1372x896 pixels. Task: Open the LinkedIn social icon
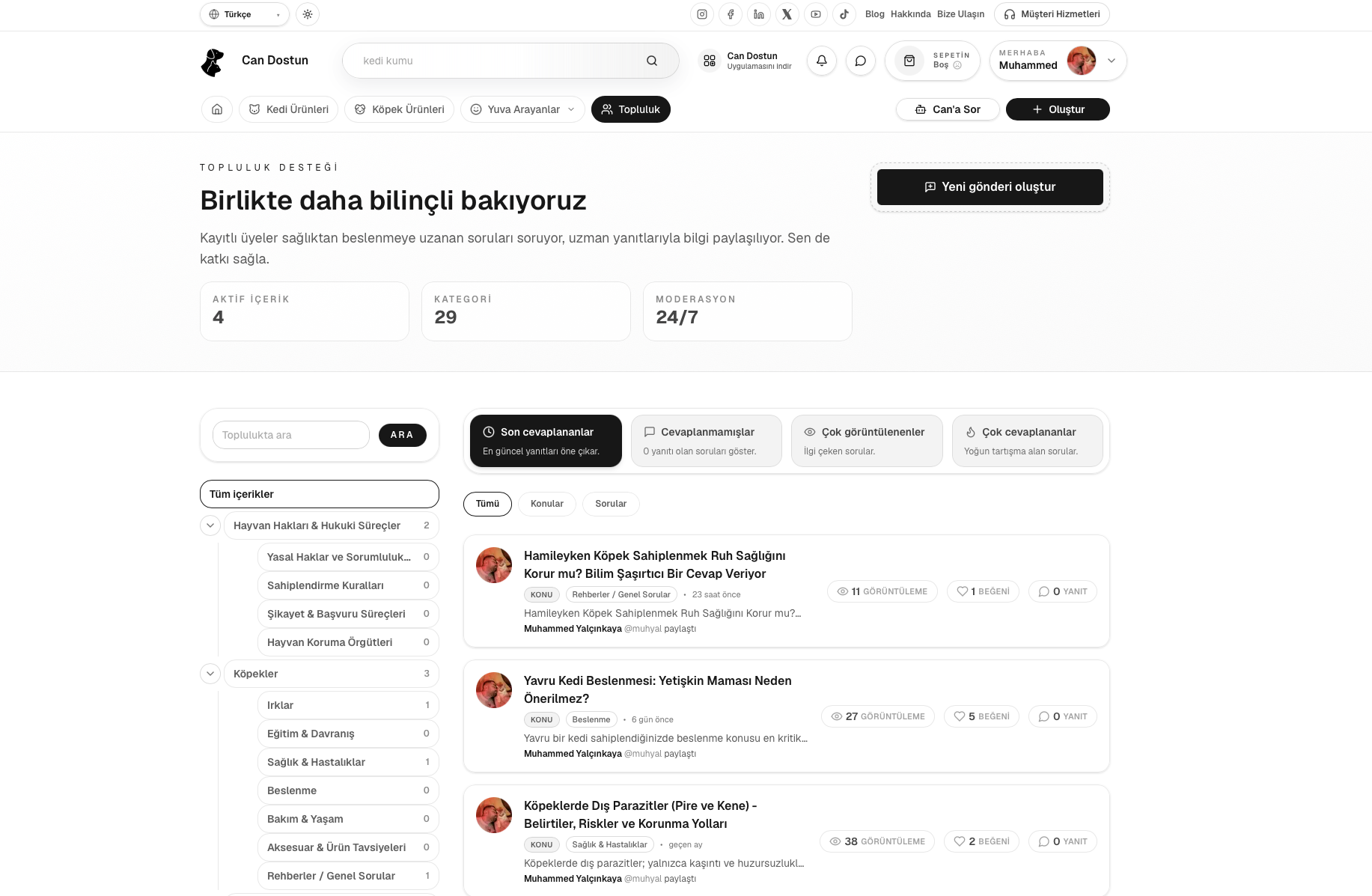tap(758, 14)
